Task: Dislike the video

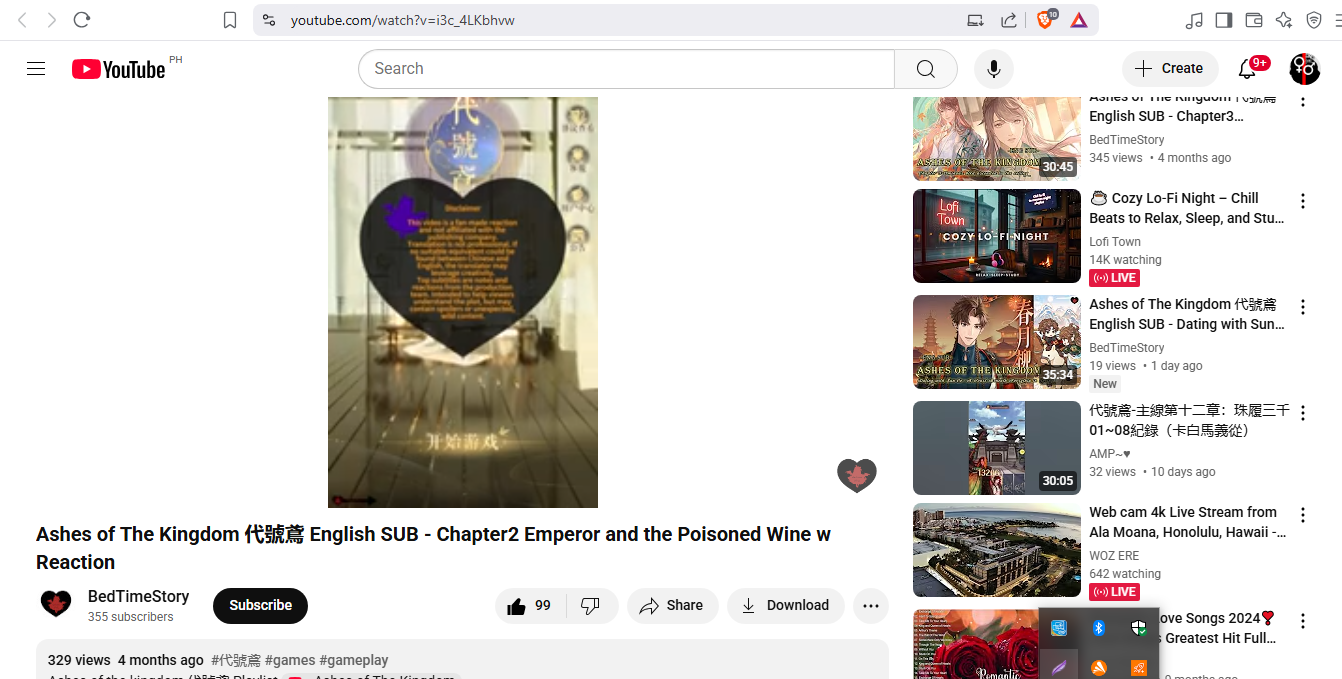Action: (x=591, y=605)
